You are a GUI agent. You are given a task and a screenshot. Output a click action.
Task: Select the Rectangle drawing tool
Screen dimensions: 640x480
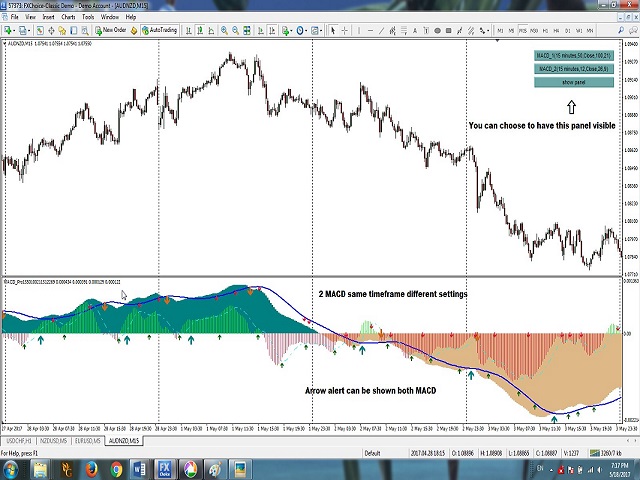pyautogui.click(x=448, y=30)
